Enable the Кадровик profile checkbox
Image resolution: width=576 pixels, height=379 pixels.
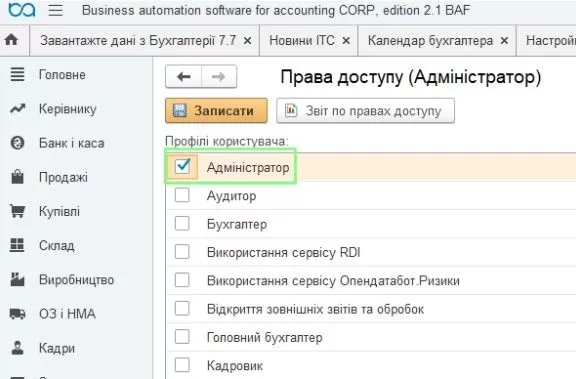click(182, 365)
